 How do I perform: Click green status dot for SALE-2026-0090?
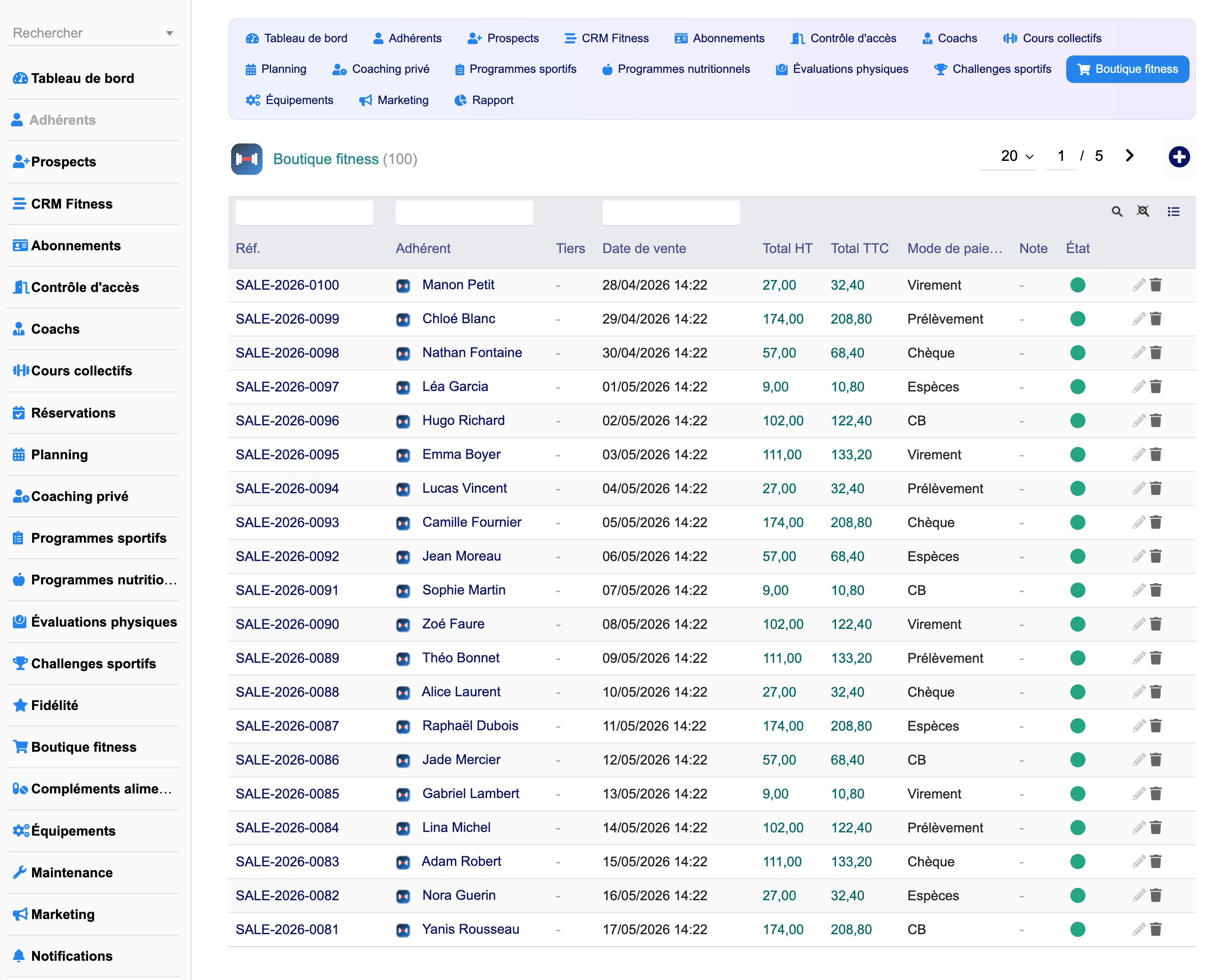click(1077, 624)
